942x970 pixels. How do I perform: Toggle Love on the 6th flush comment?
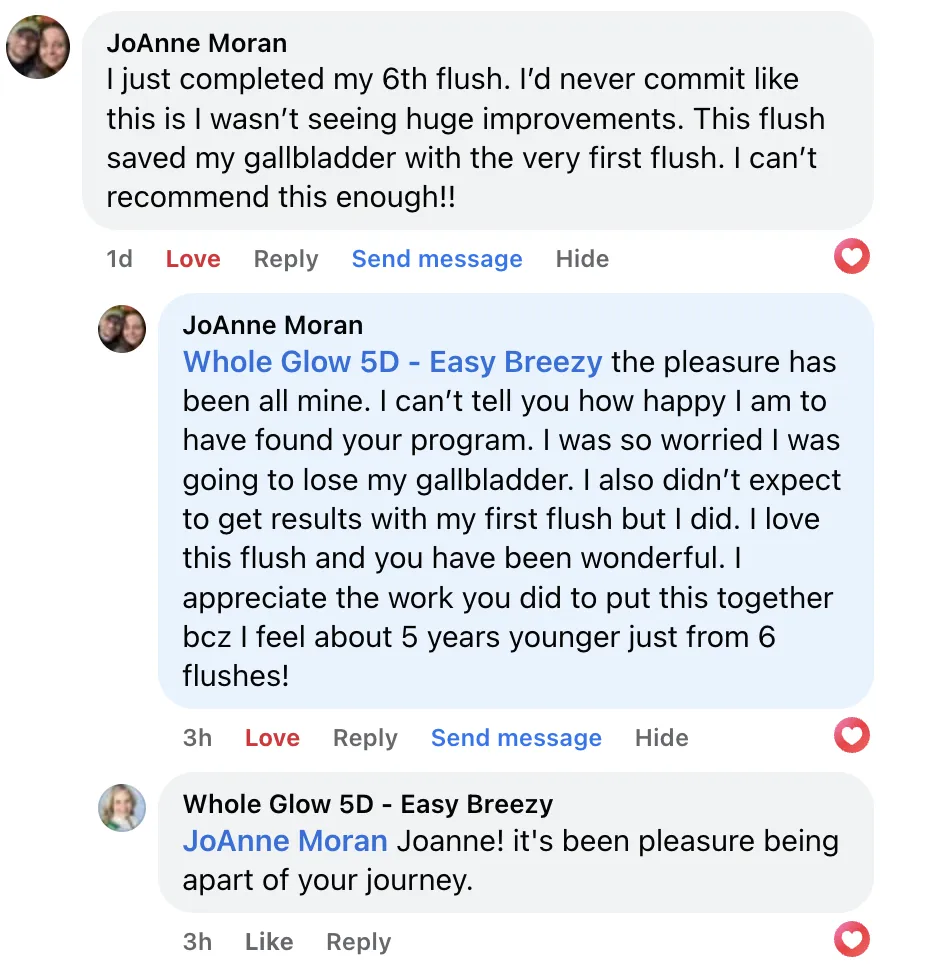(193, 259)
